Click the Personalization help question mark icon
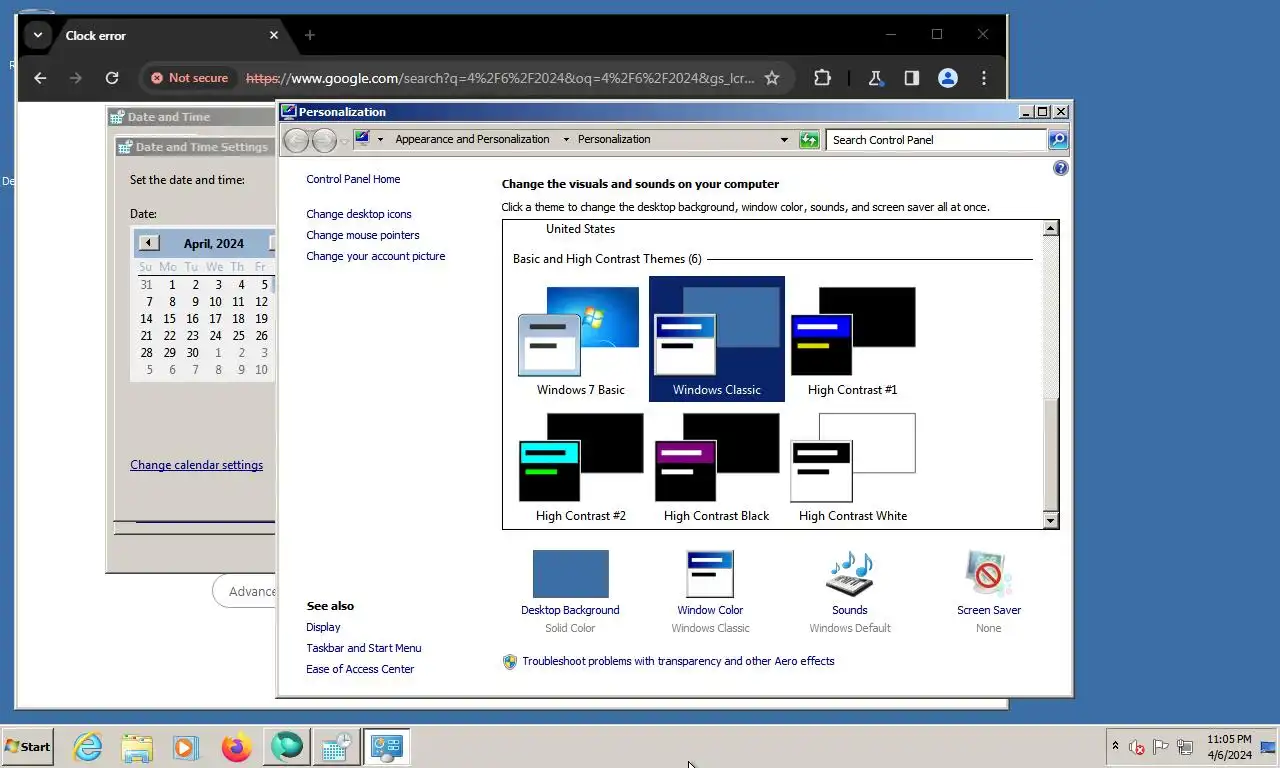This screenshot has width=1280, height=768. point(1061,168)
